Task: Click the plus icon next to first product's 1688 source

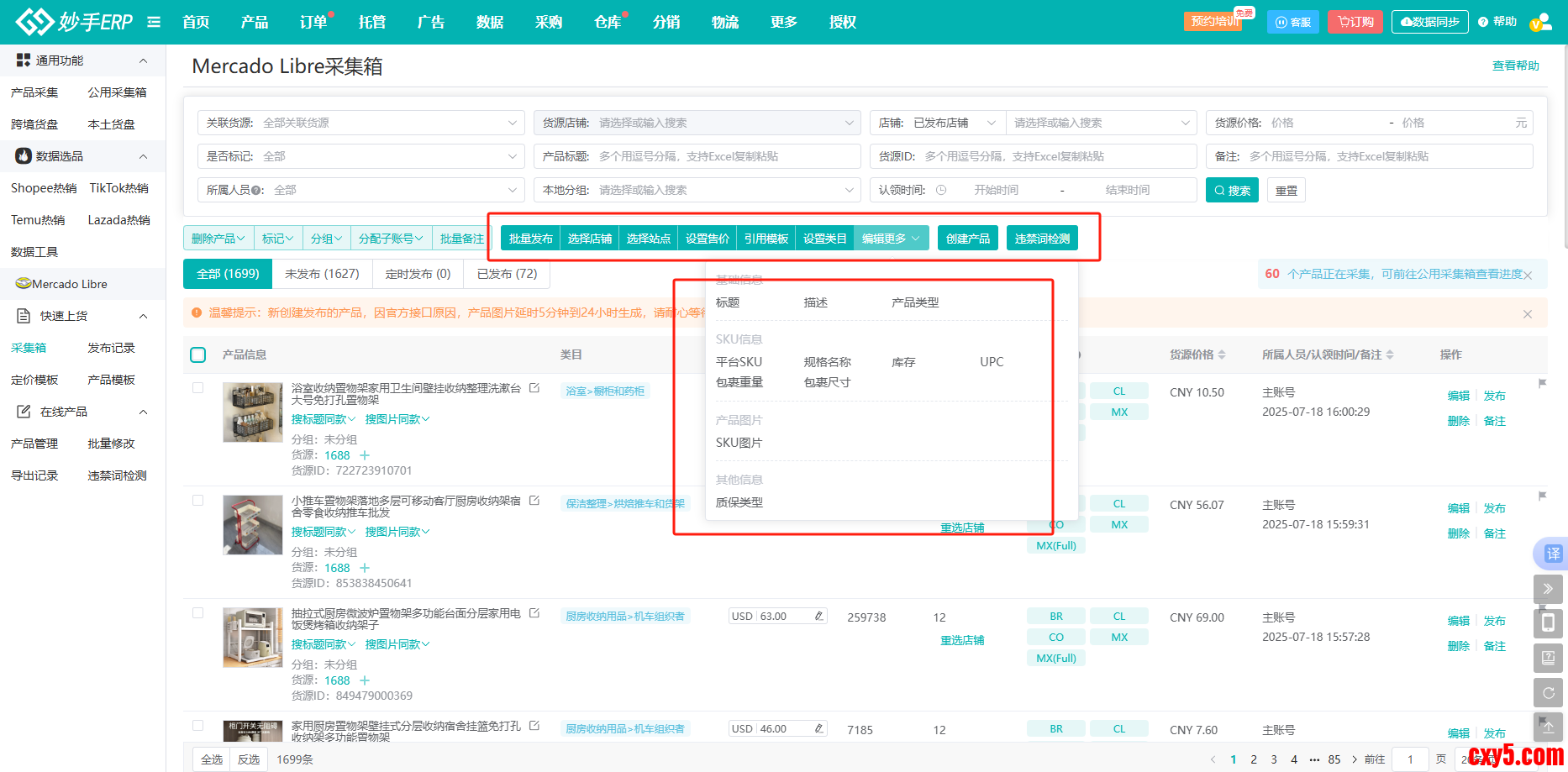Action: pos(365,455)
